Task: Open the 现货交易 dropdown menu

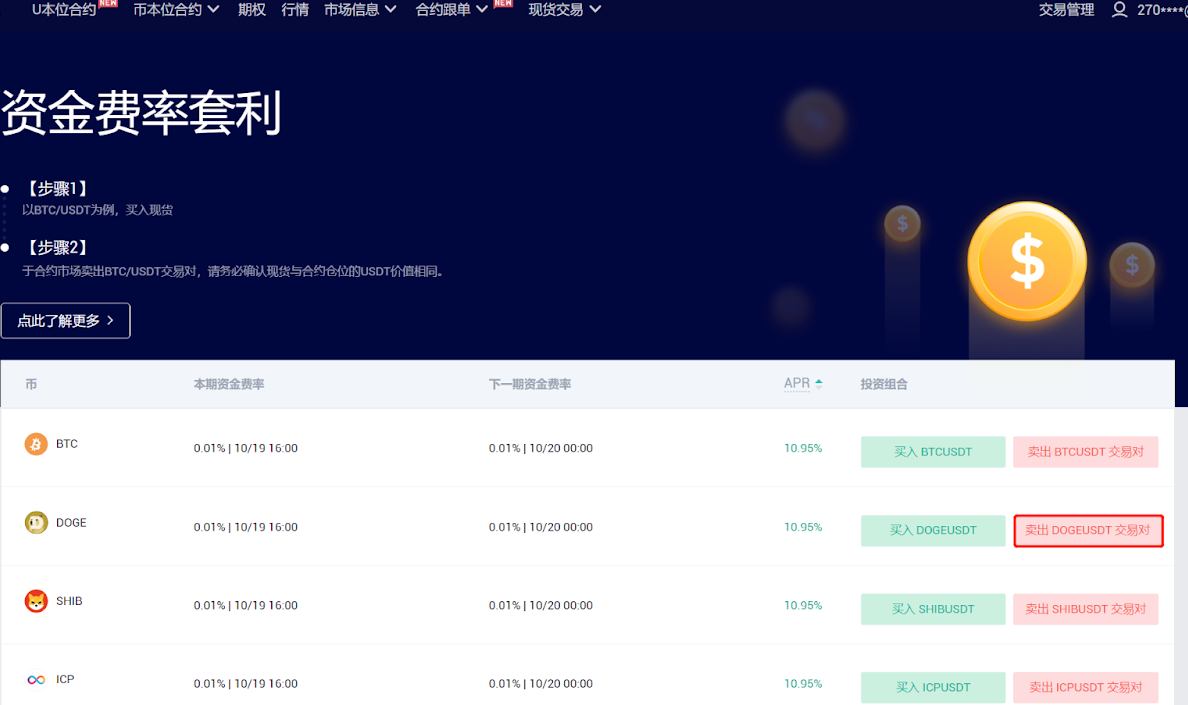Action: tap(564, 10)
